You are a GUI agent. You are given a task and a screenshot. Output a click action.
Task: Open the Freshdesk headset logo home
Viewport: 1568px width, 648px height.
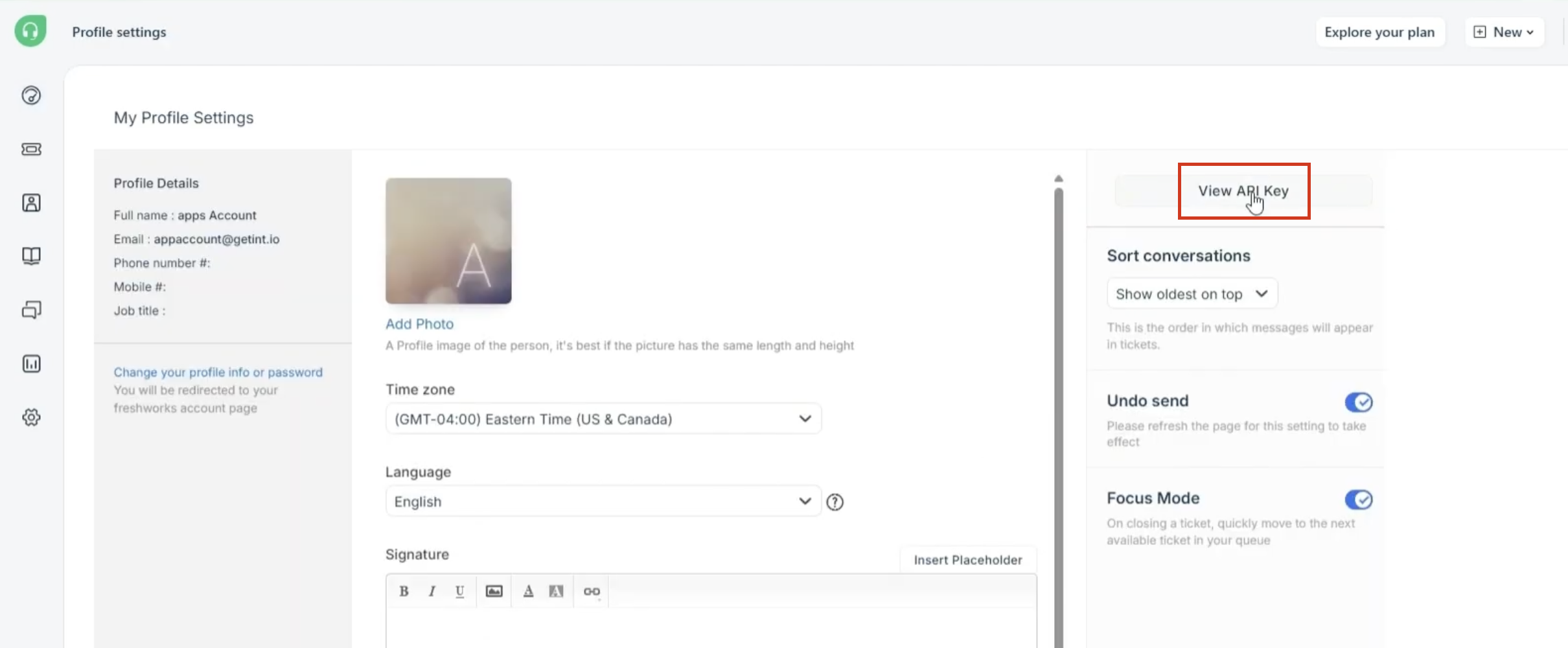pyautogui.click(x=30, y=31)
